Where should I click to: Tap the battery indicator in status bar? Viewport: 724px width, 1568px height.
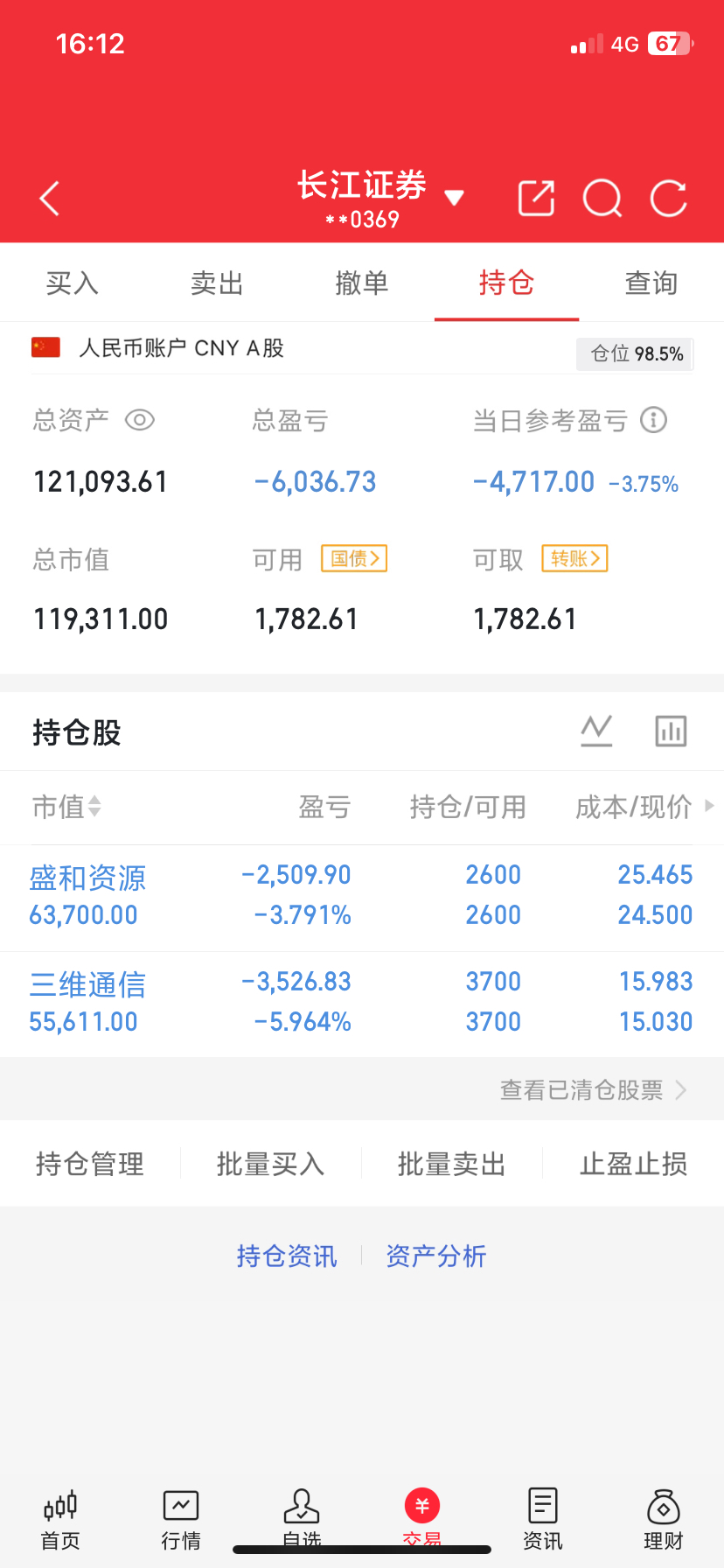pyautogui.click(x=671, y=44)
